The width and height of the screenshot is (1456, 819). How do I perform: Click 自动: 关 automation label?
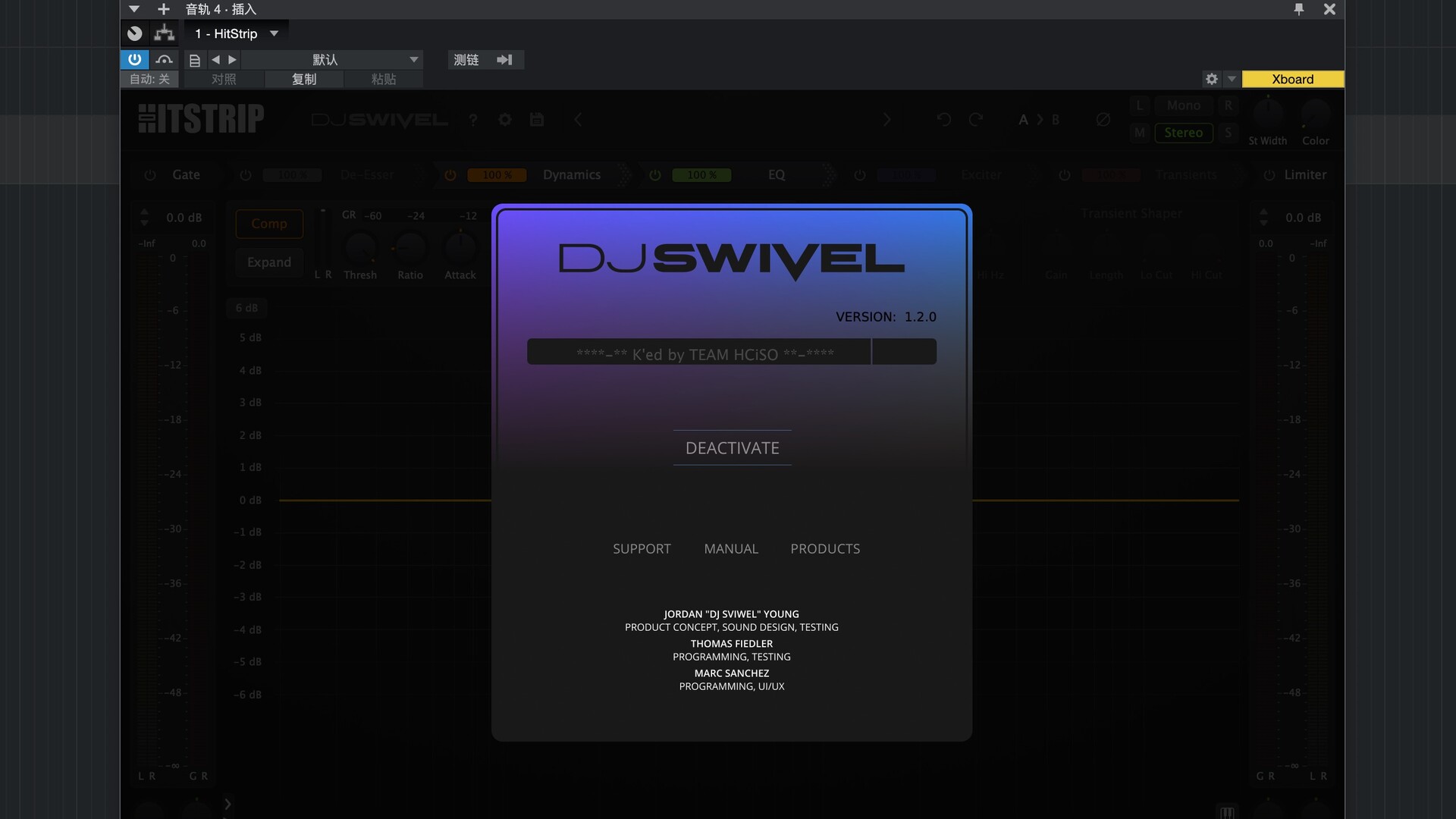pyautogui.click(x=149, y=79)
